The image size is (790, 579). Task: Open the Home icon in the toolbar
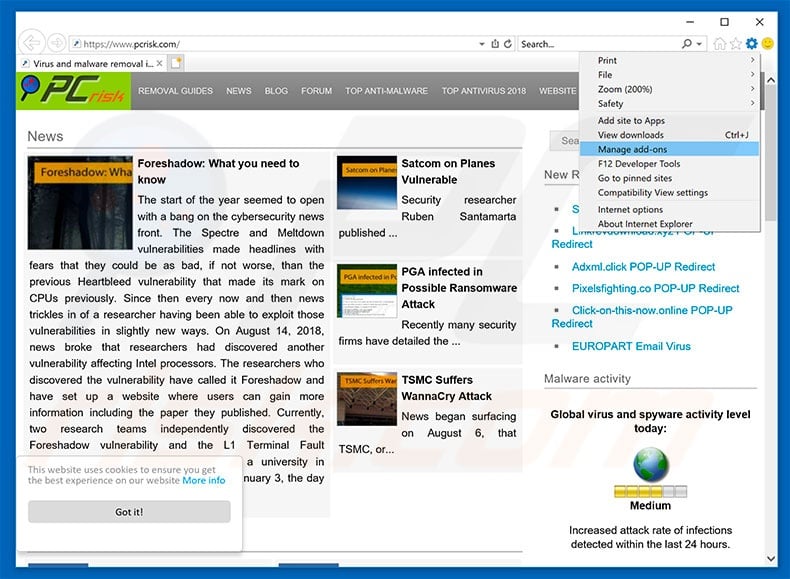(x=719, y=44)
